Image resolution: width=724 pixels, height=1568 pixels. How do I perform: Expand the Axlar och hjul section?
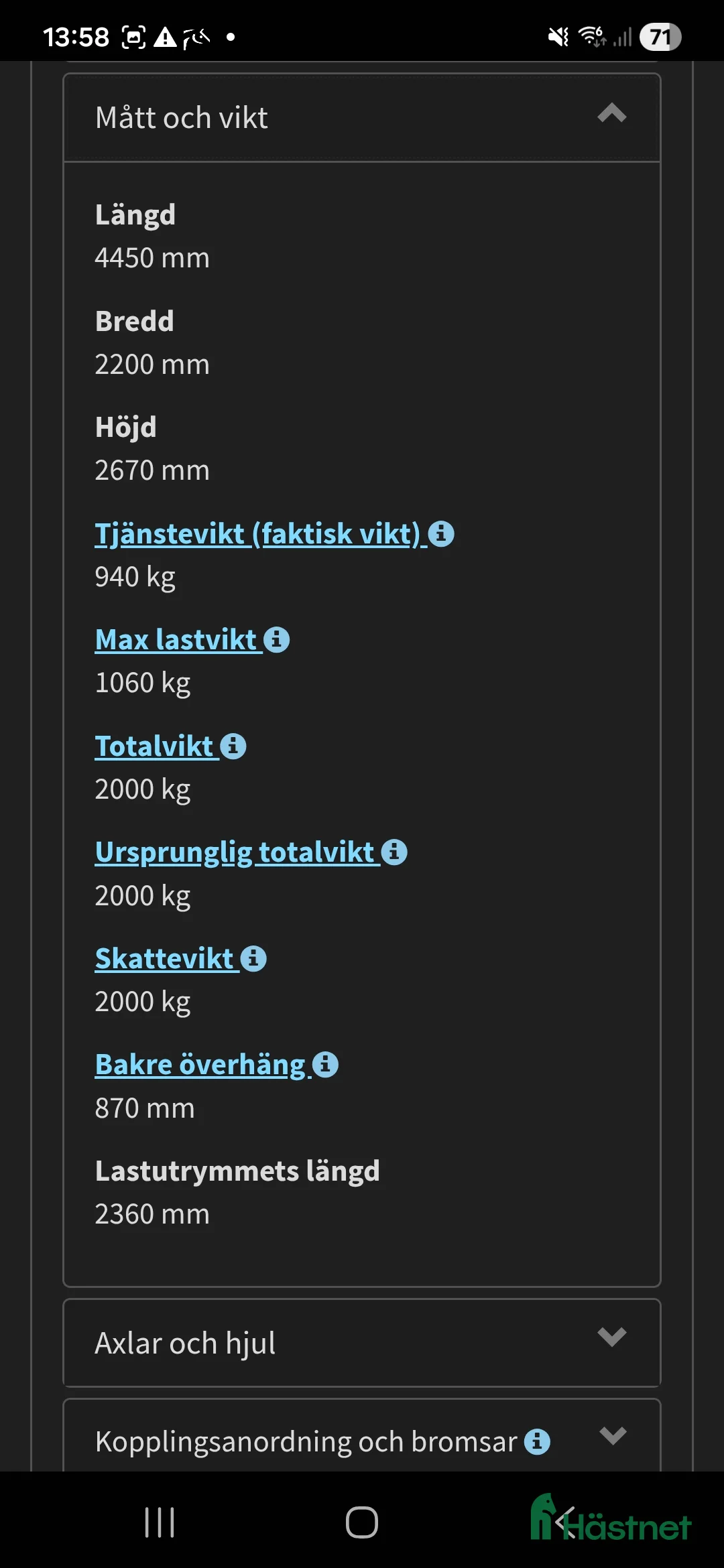612,1337
